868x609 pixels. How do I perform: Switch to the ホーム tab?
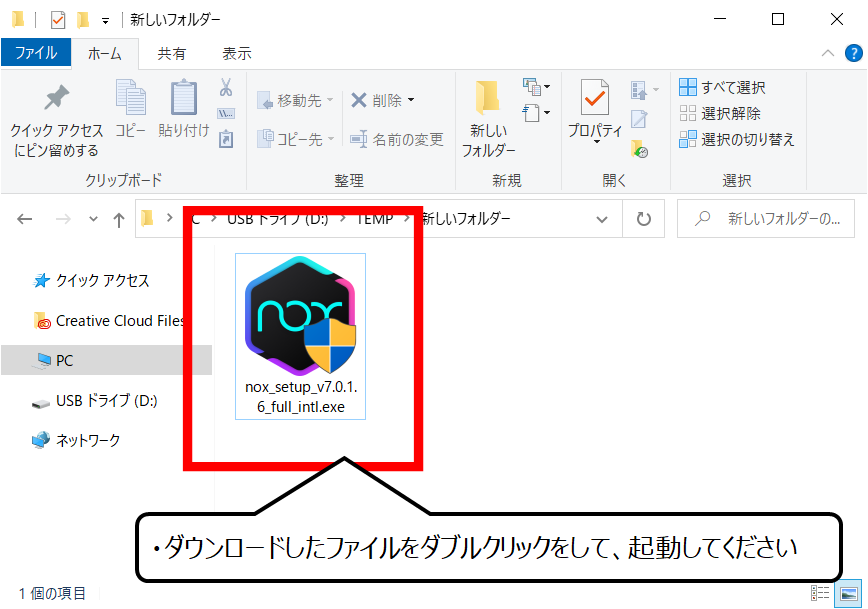tap(105, 54)
